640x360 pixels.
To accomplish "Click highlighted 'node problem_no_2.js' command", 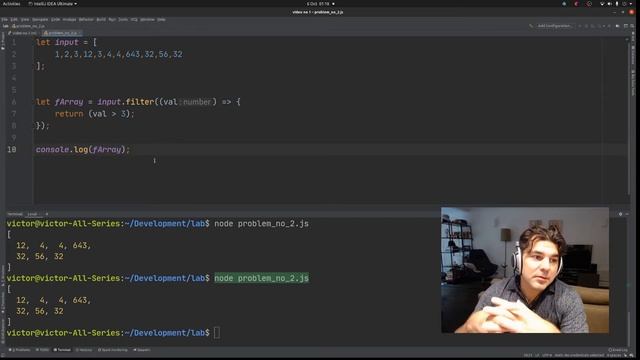I will 262,278.
